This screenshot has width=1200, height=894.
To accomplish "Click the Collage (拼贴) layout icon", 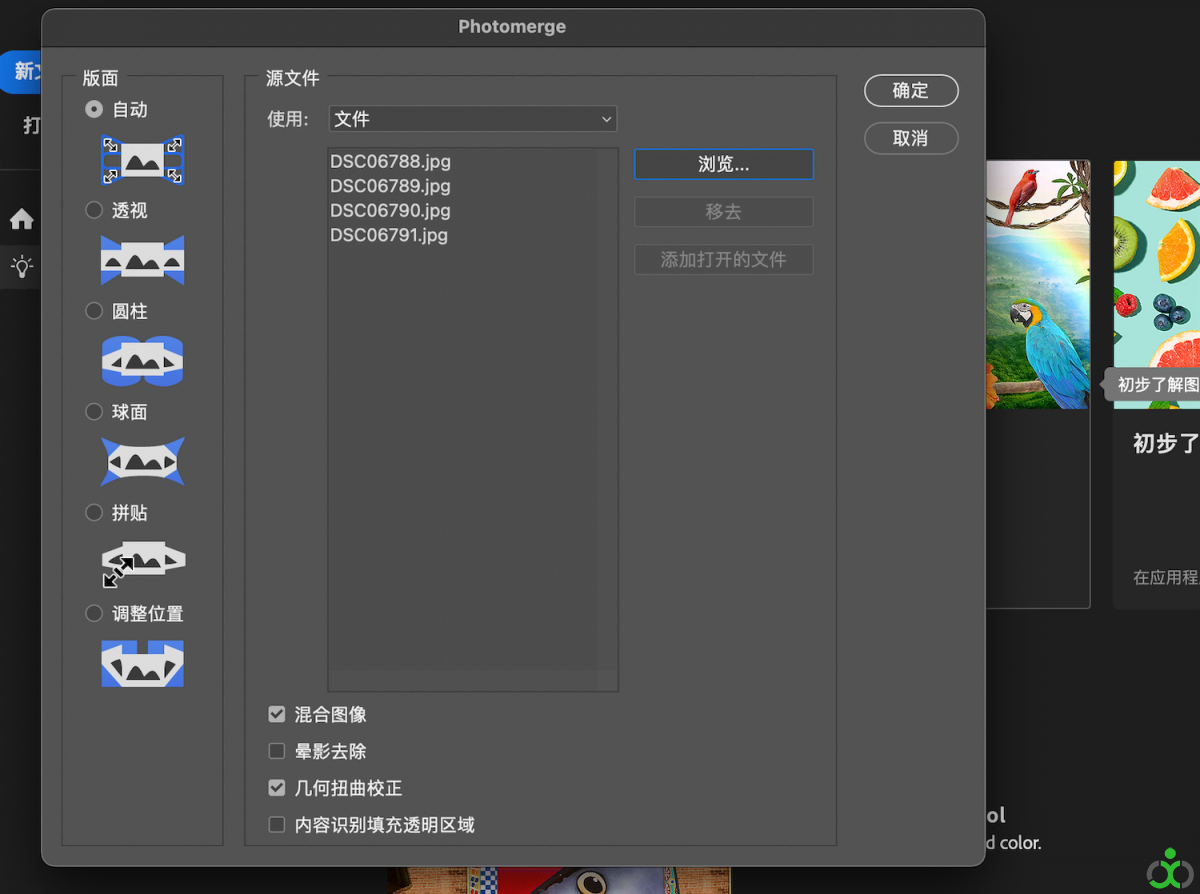I will pyautogui.click(x=142, y=563).
